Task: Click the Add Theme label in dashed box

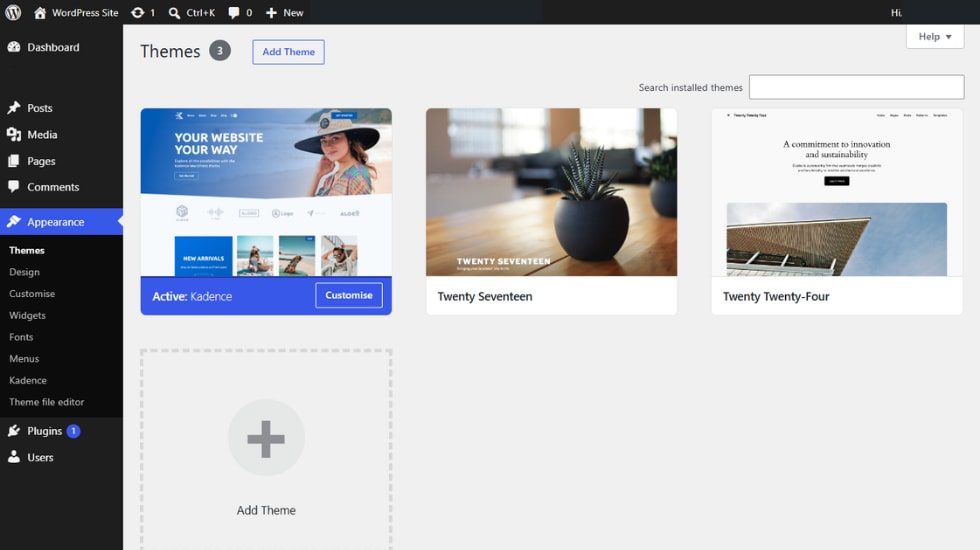Action: 266,510
